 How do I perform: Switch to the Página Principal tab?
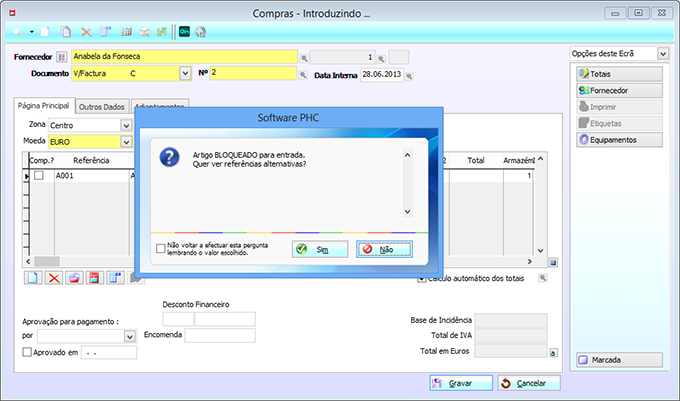43,106
